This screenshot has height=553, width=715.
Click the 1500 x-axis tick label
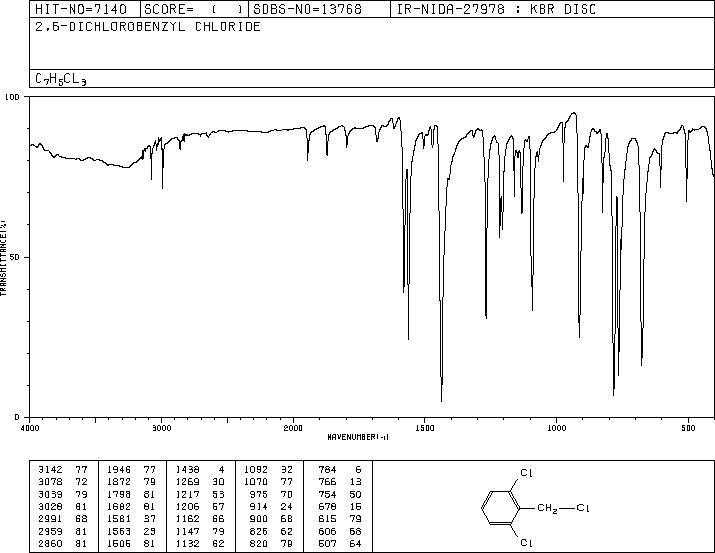(425, 428)
